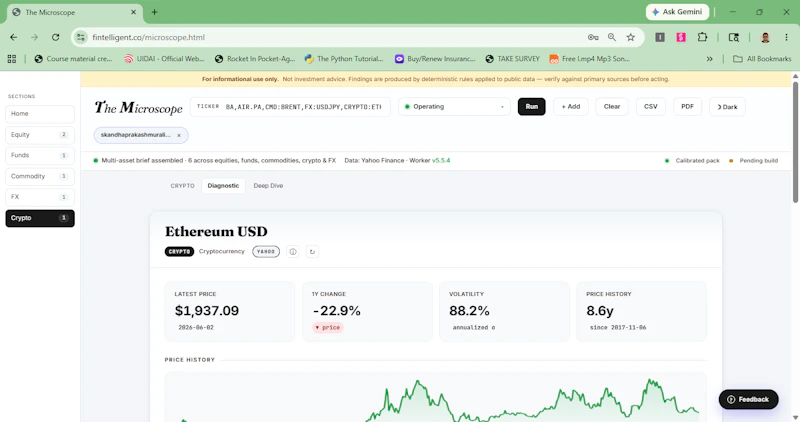Remove the skandhaprakashmurali chip

tap(179, 135)
